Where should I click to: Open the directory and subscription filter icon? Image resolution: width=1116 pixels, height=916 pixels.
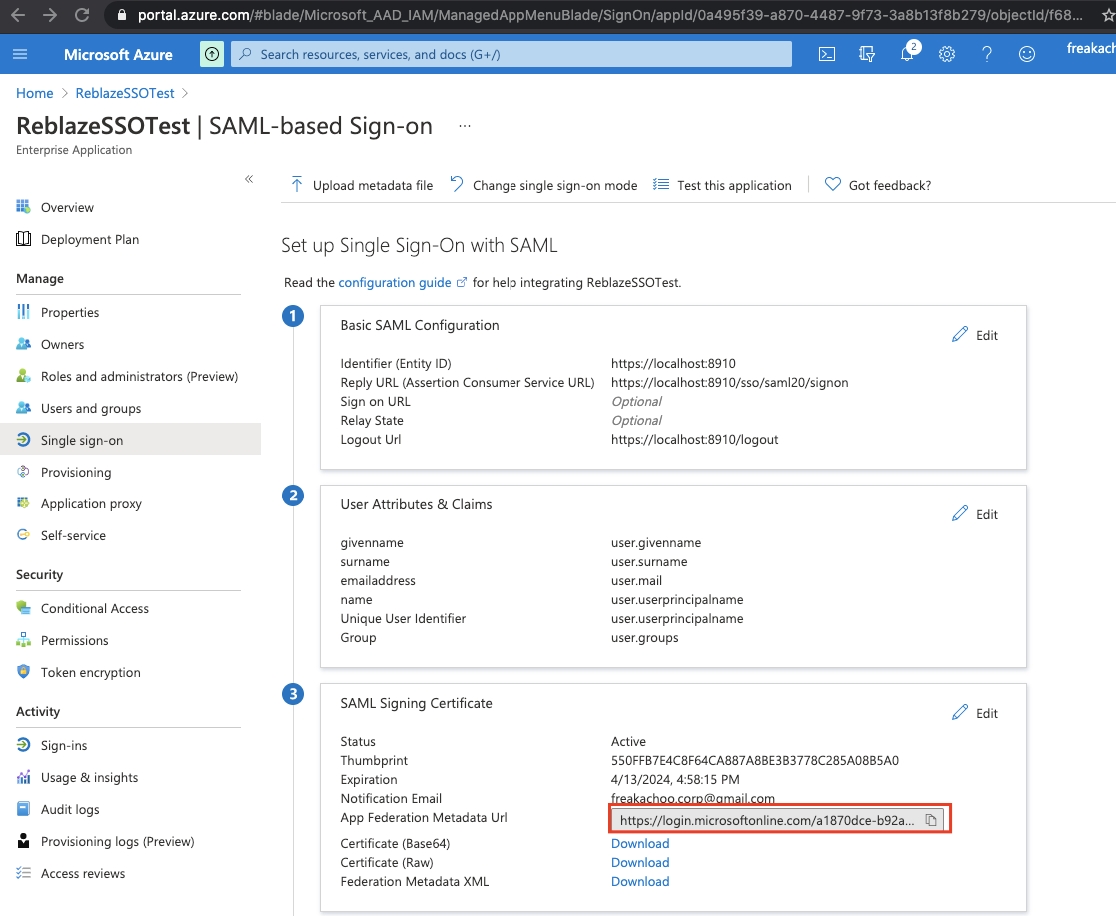[x=867, y=54]
